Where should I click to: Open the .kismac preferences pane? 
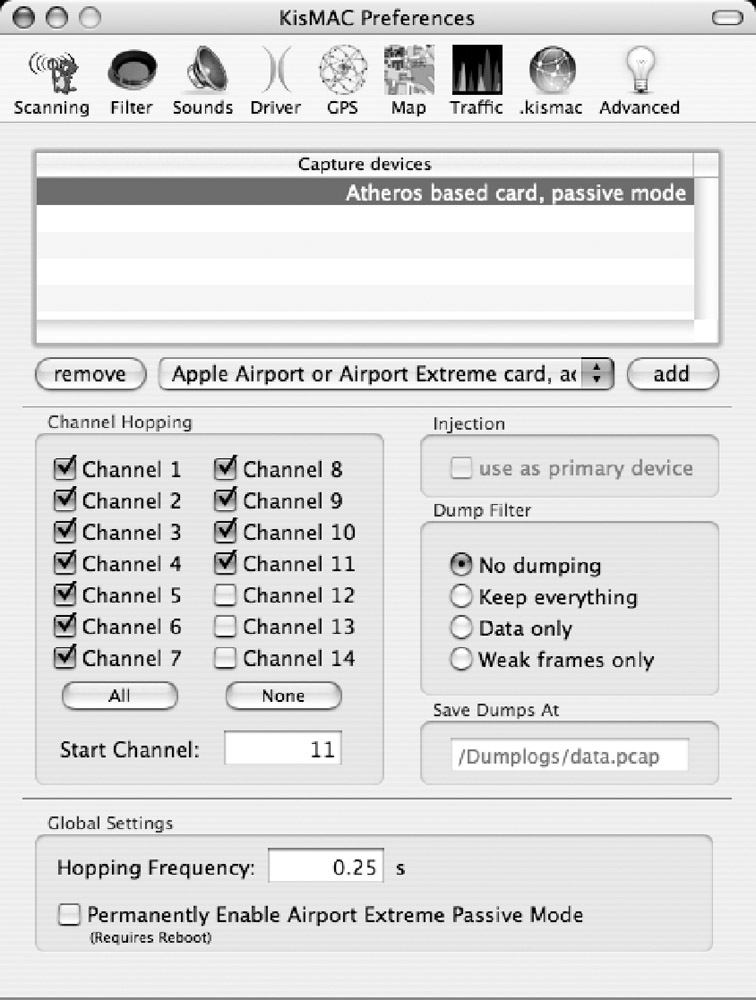click(551, 82)
